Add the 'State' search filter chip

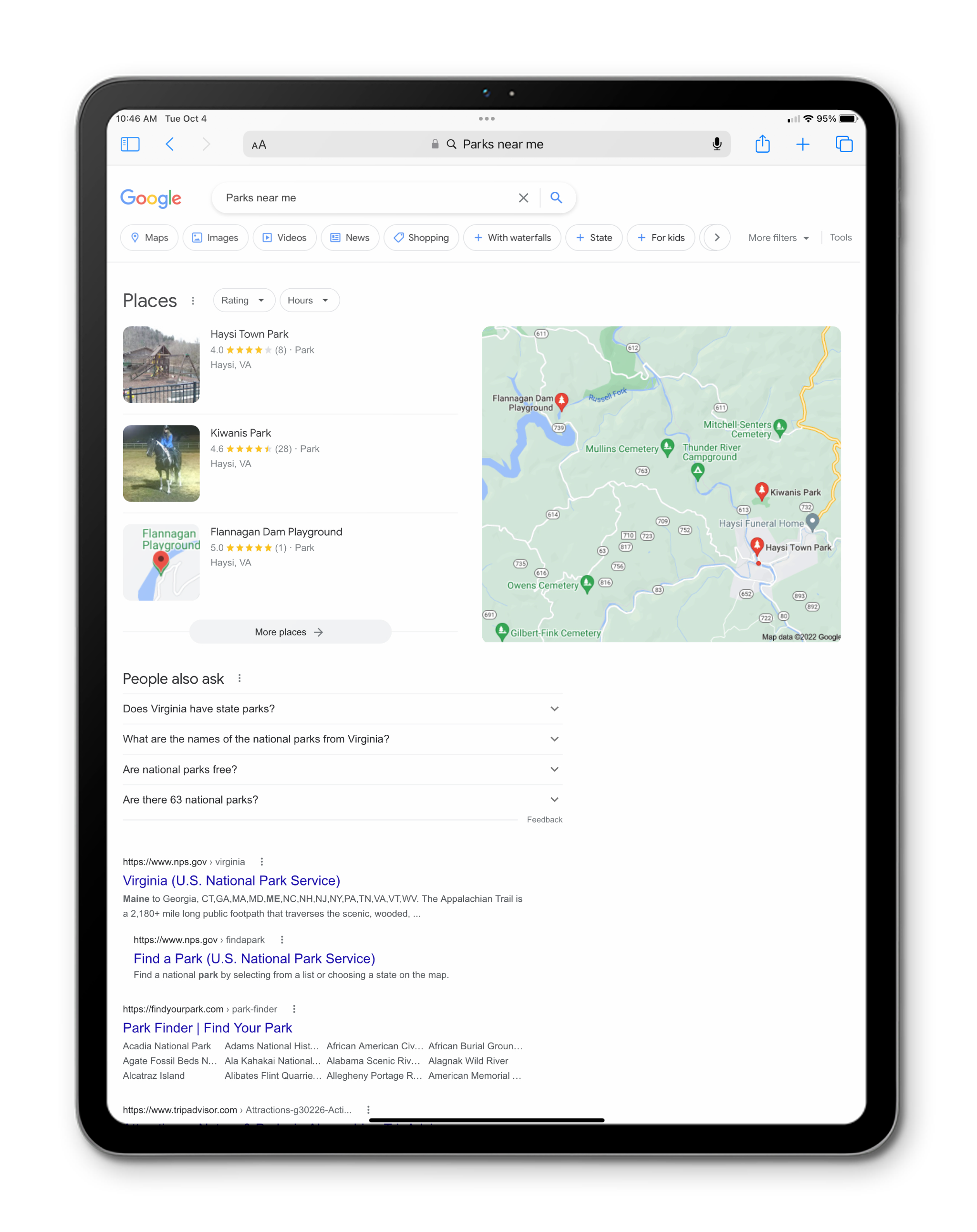[x=593, y=238]
